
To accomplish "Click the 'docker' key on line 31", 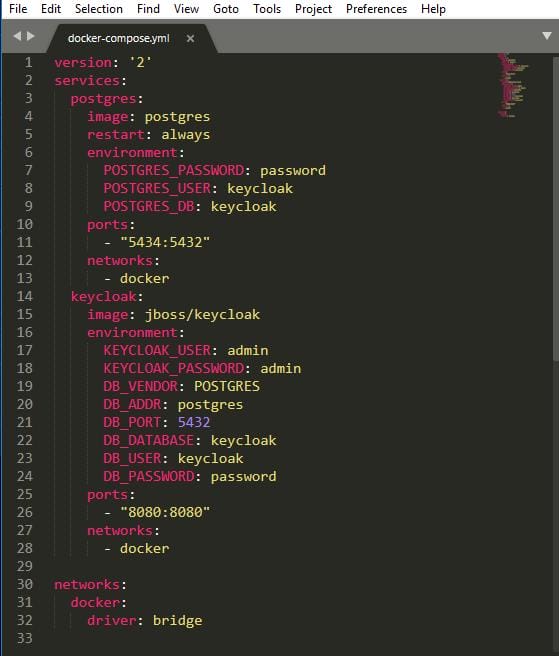I will click(95, 602).
